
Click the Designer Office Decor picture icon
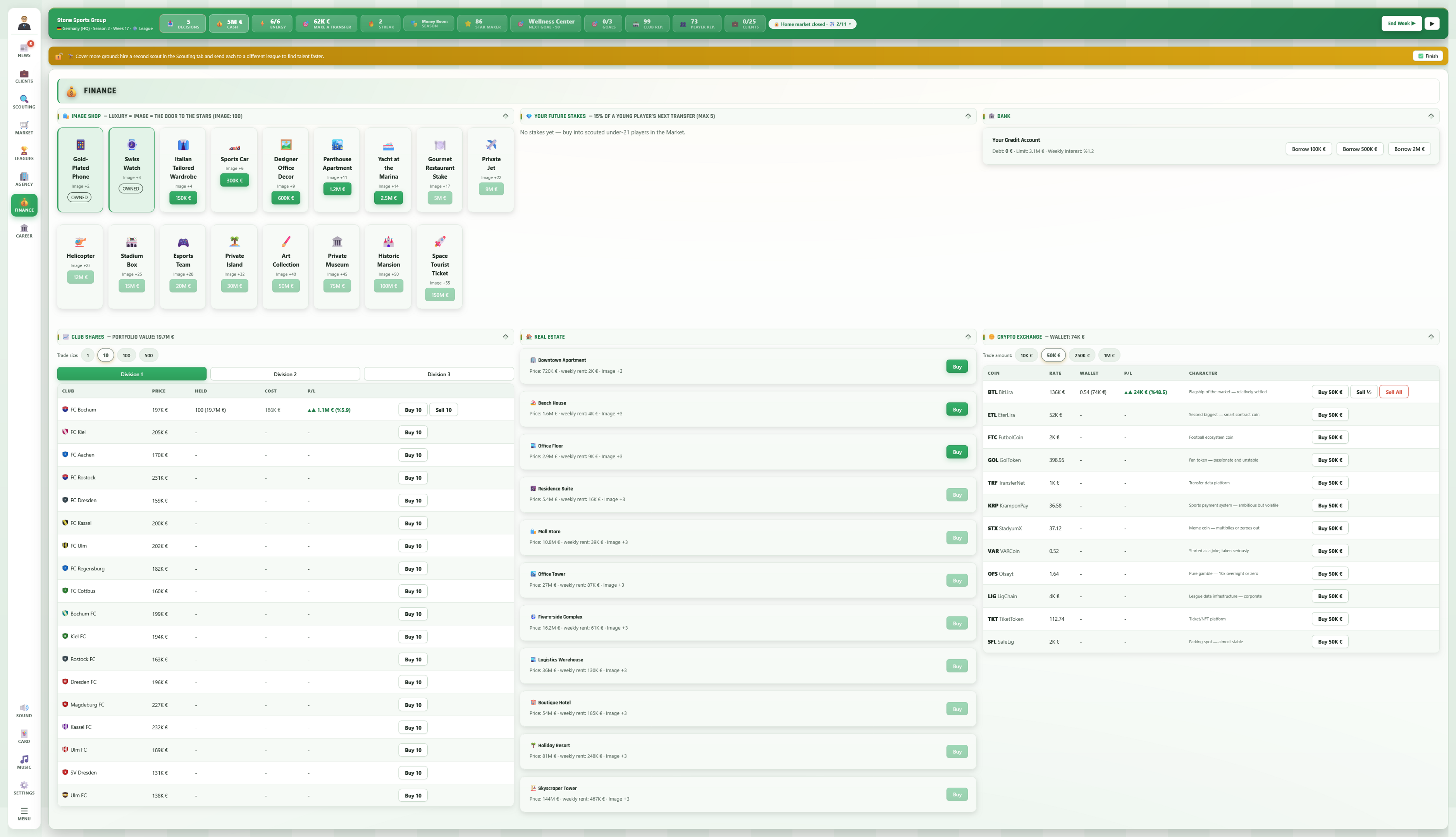click(x=286, y=145)
